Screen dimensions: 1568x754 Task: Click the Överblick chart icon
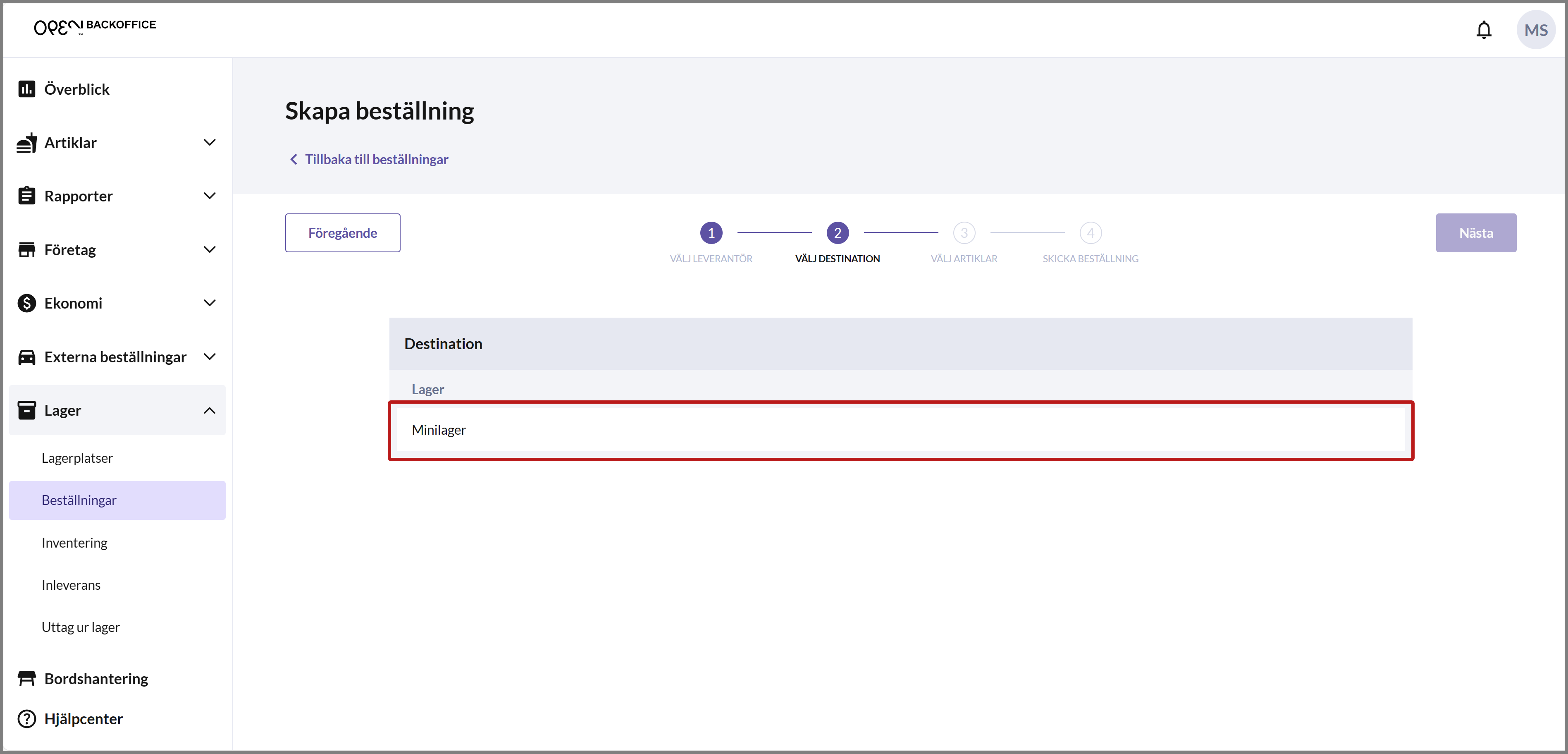(26, 89)
